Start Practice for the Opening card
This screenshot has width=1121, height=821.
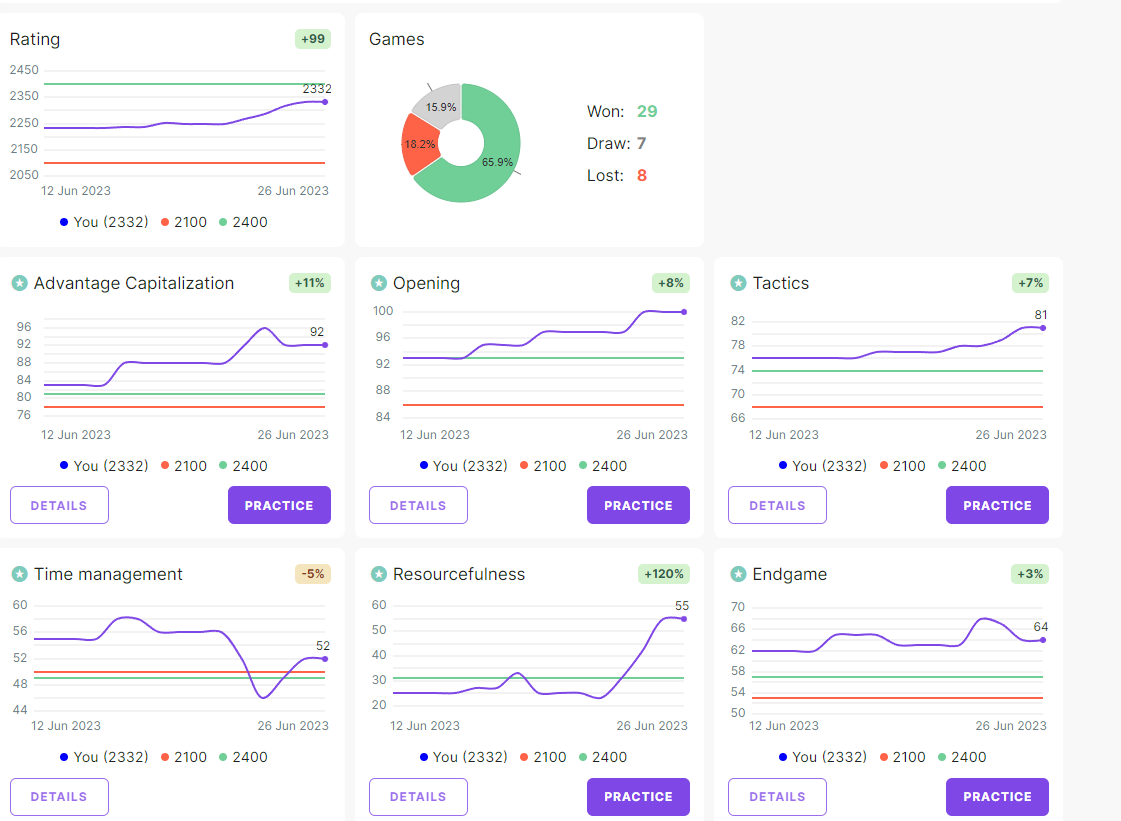pos(638,505)
